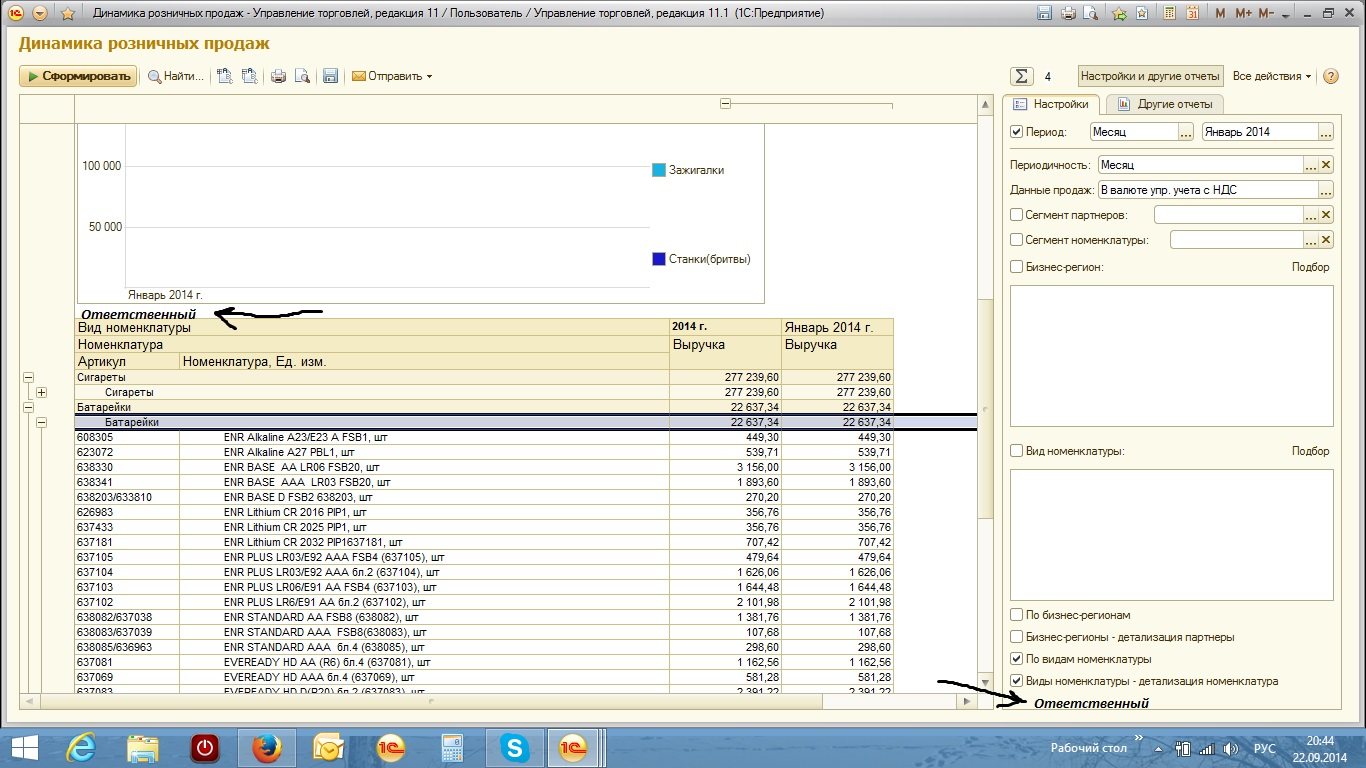
Task: Toggle the По бизнес-регионам checkbox
Action: coord(1017,615)
